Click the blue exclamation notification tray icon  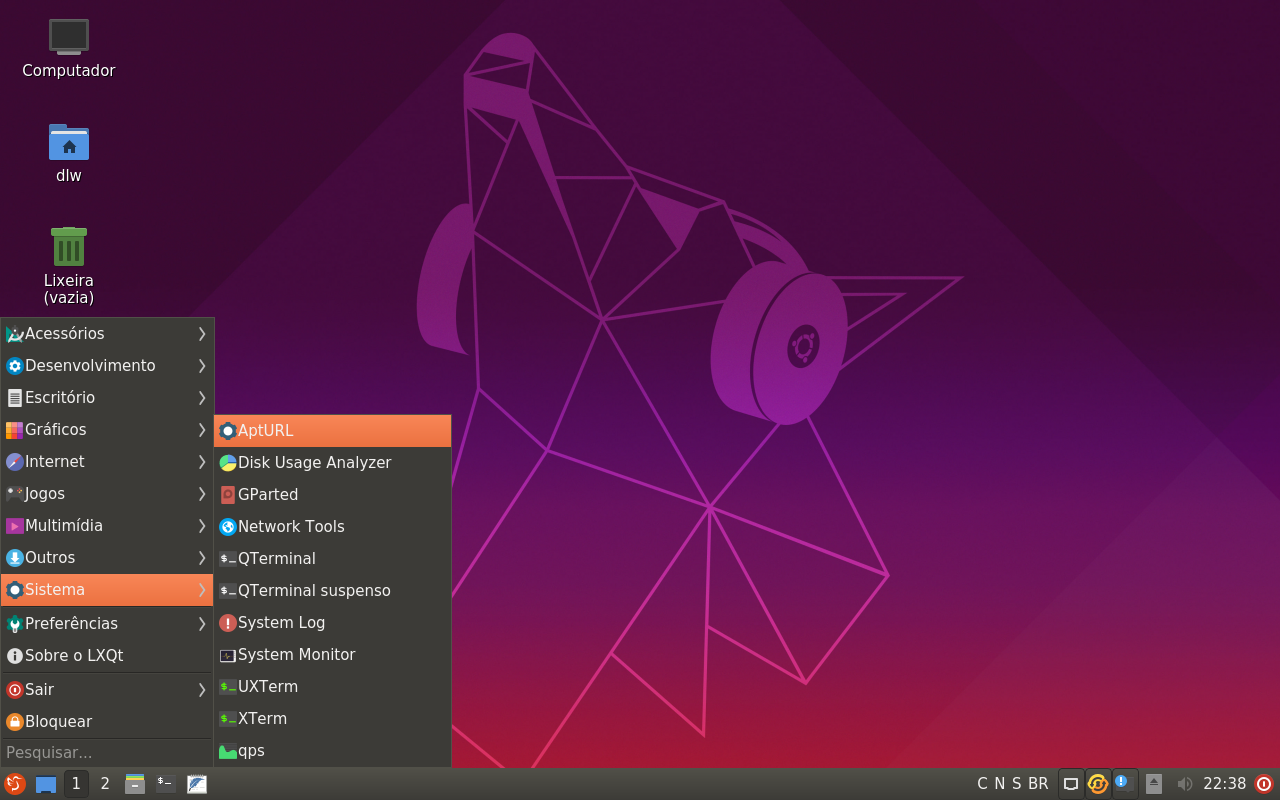coord(1125,784)
